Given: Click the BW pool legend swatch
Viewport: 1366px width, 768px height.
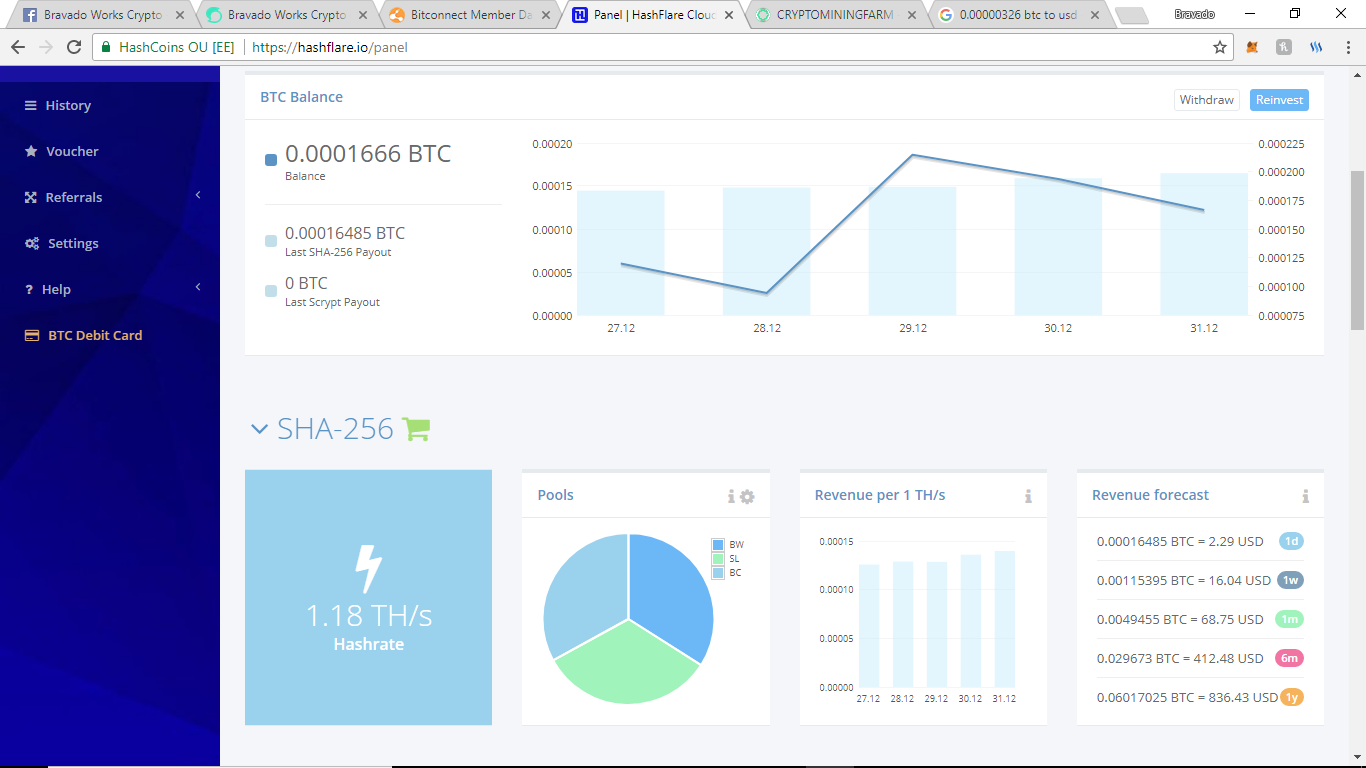Looking at the screenshot, I should pyautogui.click(x=717, y=545).
